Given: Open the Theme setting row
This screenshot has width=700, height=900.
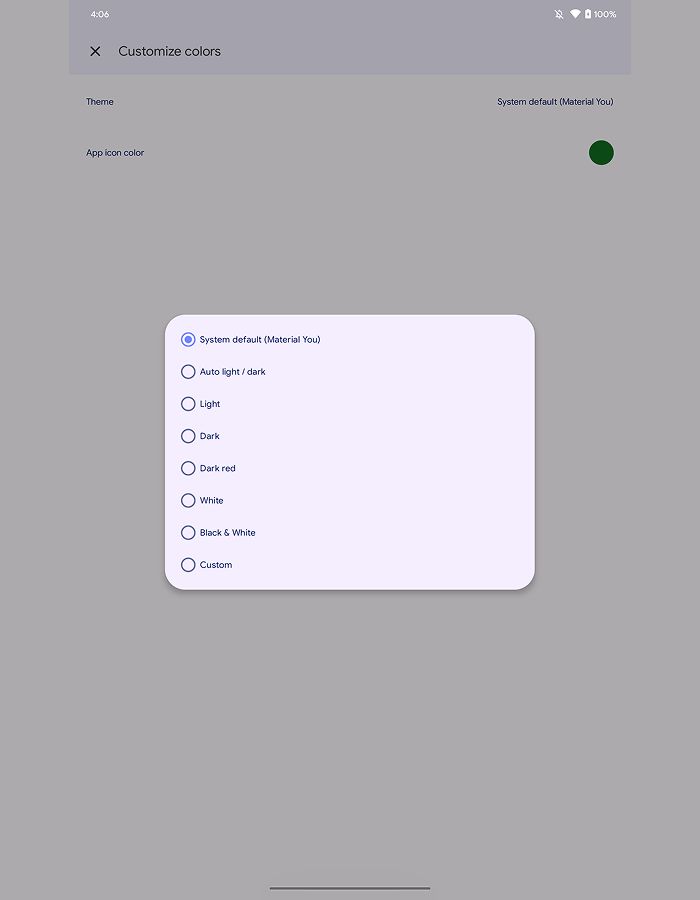Looking at the screenshot, I should pyautogui.click(x=350, y=102).
